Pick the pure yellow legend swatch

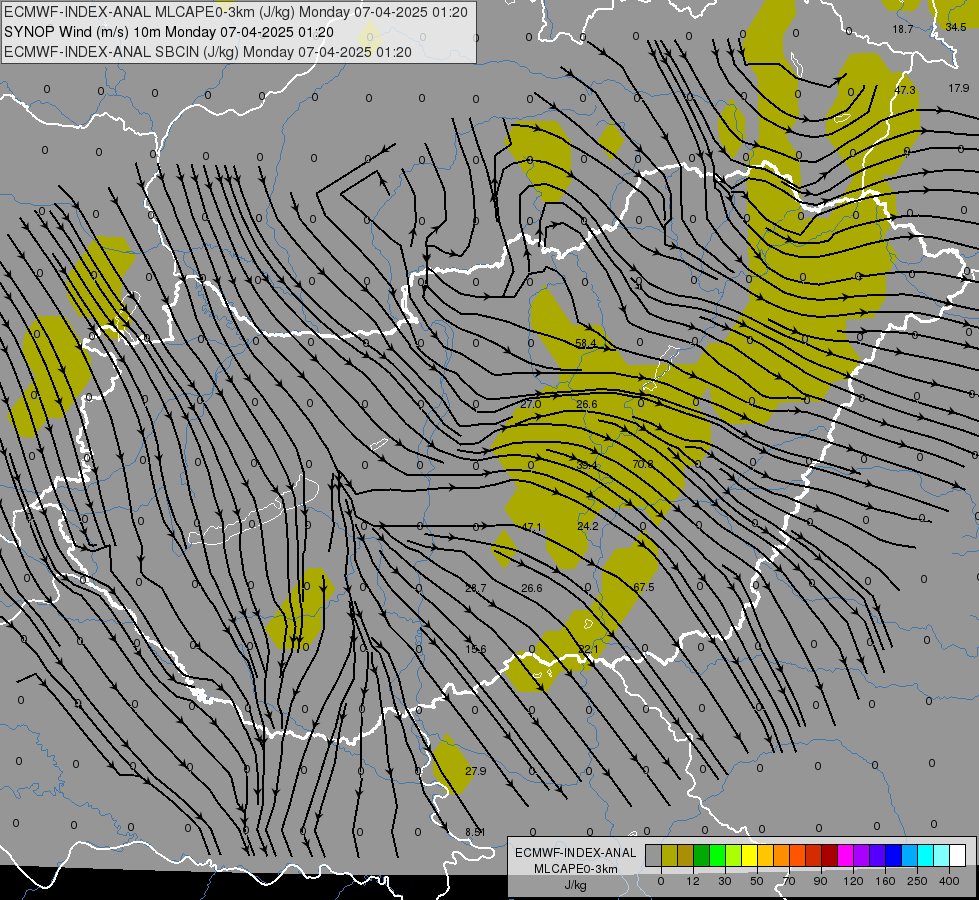pos(750,855)
